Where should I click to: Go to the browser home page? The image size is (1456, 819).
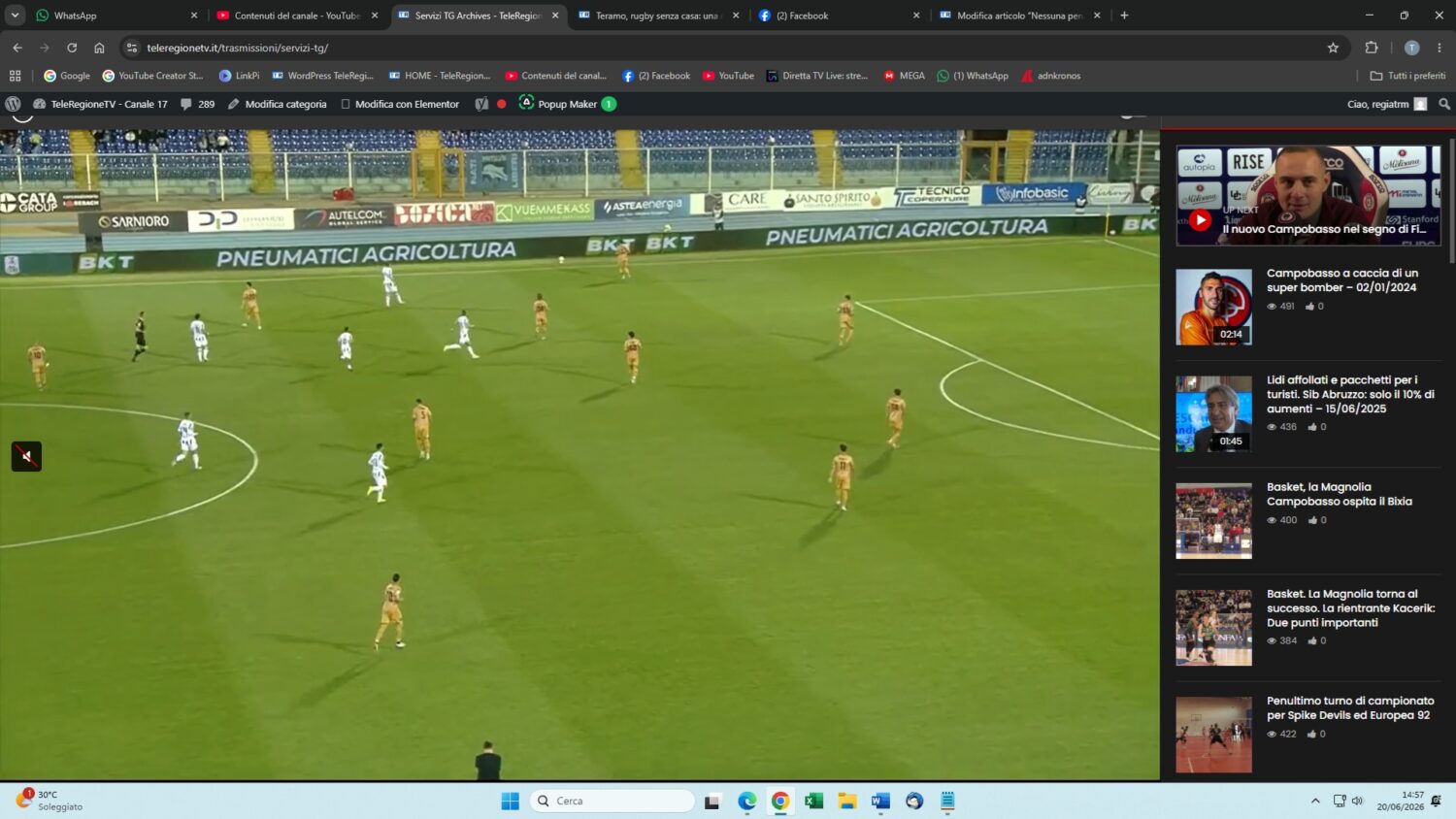(99, 48)
